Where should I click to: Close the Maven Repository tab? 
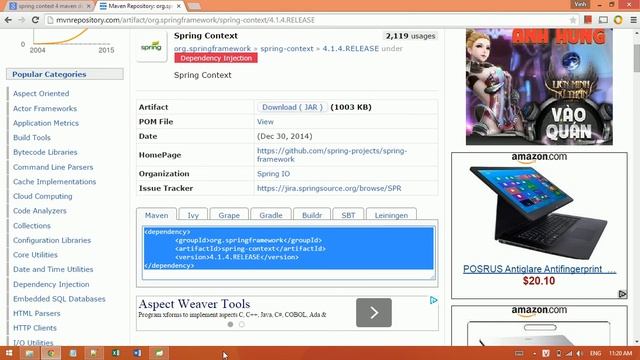(178, 6)
